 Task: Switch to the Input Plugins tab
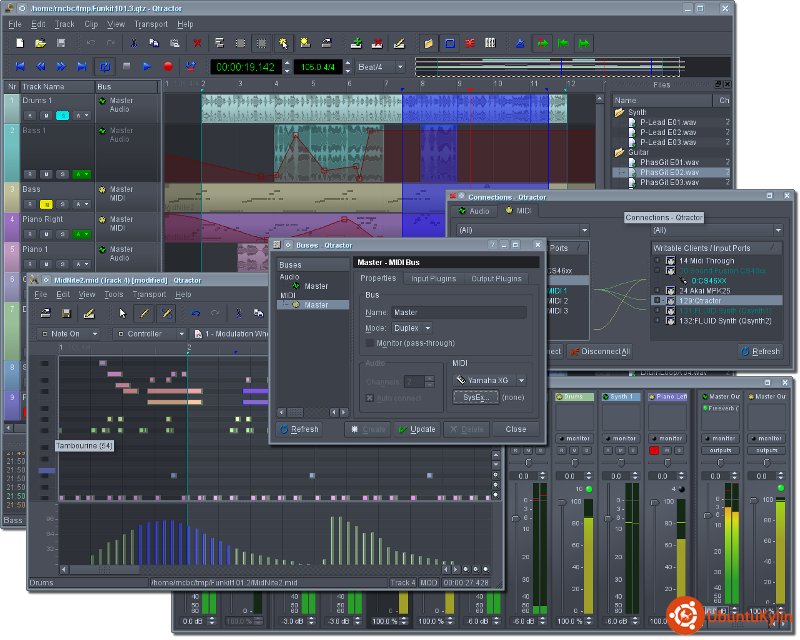pos(434,279)
